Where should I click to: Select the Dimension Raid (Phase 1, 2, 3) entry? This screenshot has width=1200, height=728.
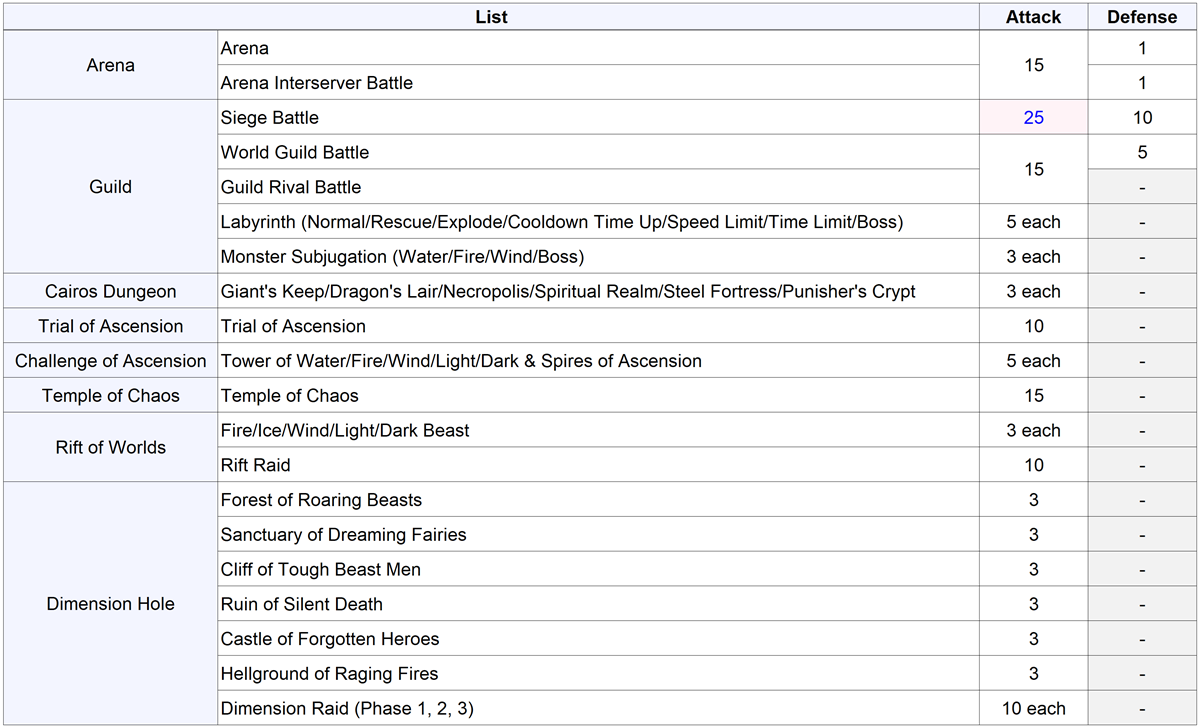[x=347, y=709]
